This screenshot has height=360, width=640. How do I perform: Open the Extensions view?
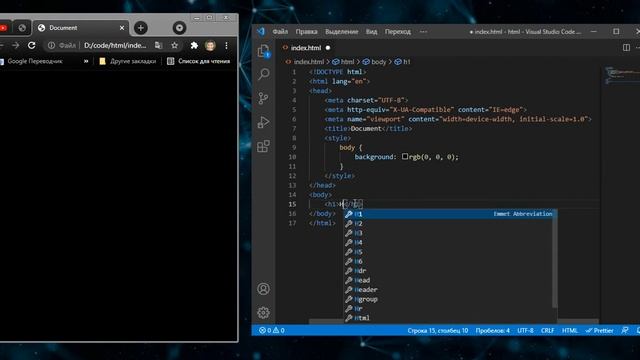[264, 146]
